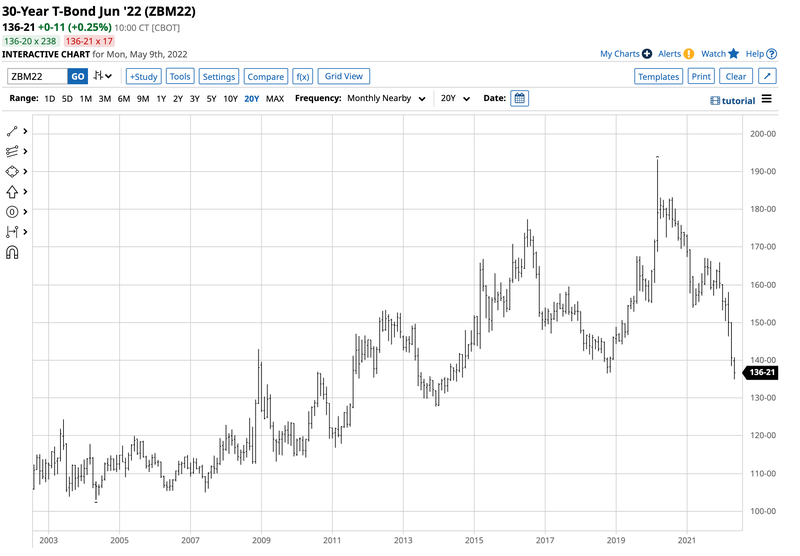800x556 pixels.
Task: Click the Compare button
Action: pyautogui.click(x=265, y=77)
